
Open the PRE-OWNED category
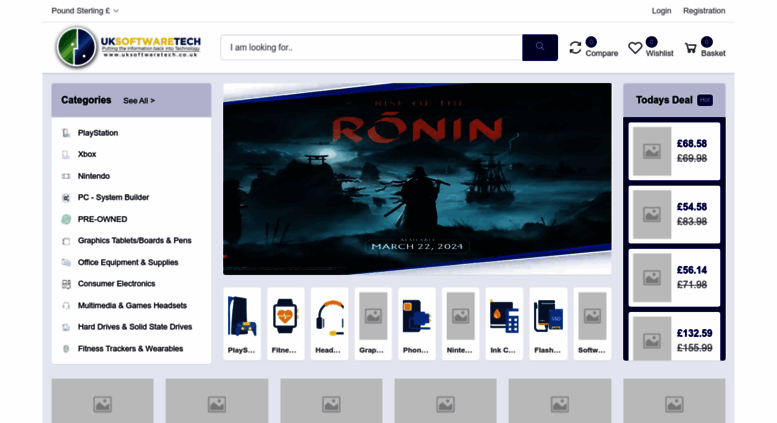(x=102, y=219)
